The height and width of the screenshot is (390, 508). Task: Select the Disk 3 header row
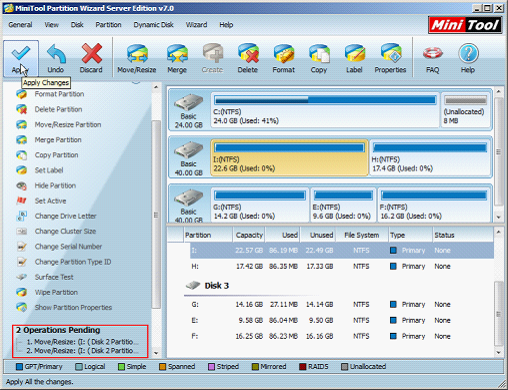pos(207,286)
